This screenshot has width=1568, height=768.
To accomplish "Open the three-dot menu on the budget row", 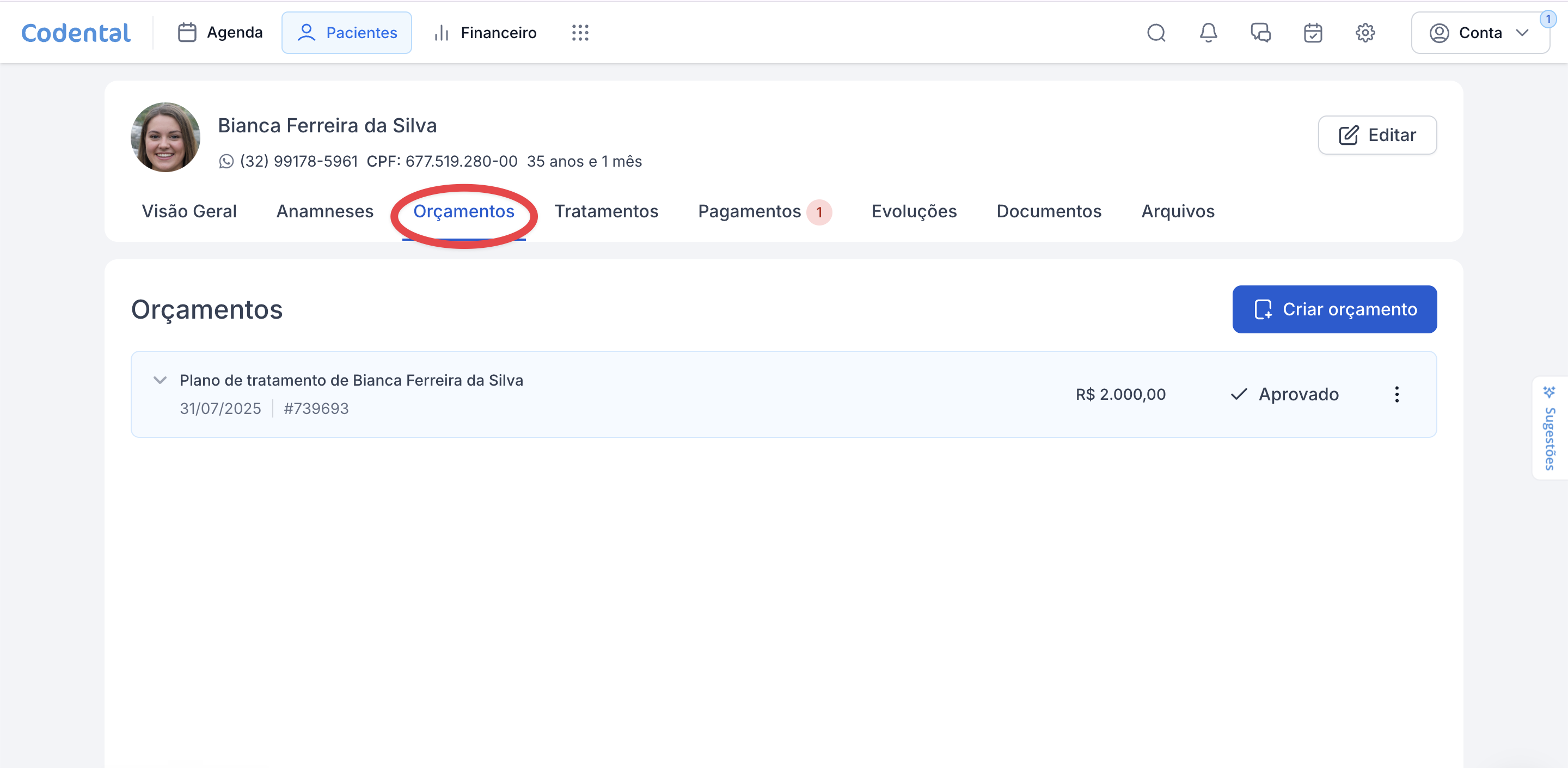I will coord(1396,395).
